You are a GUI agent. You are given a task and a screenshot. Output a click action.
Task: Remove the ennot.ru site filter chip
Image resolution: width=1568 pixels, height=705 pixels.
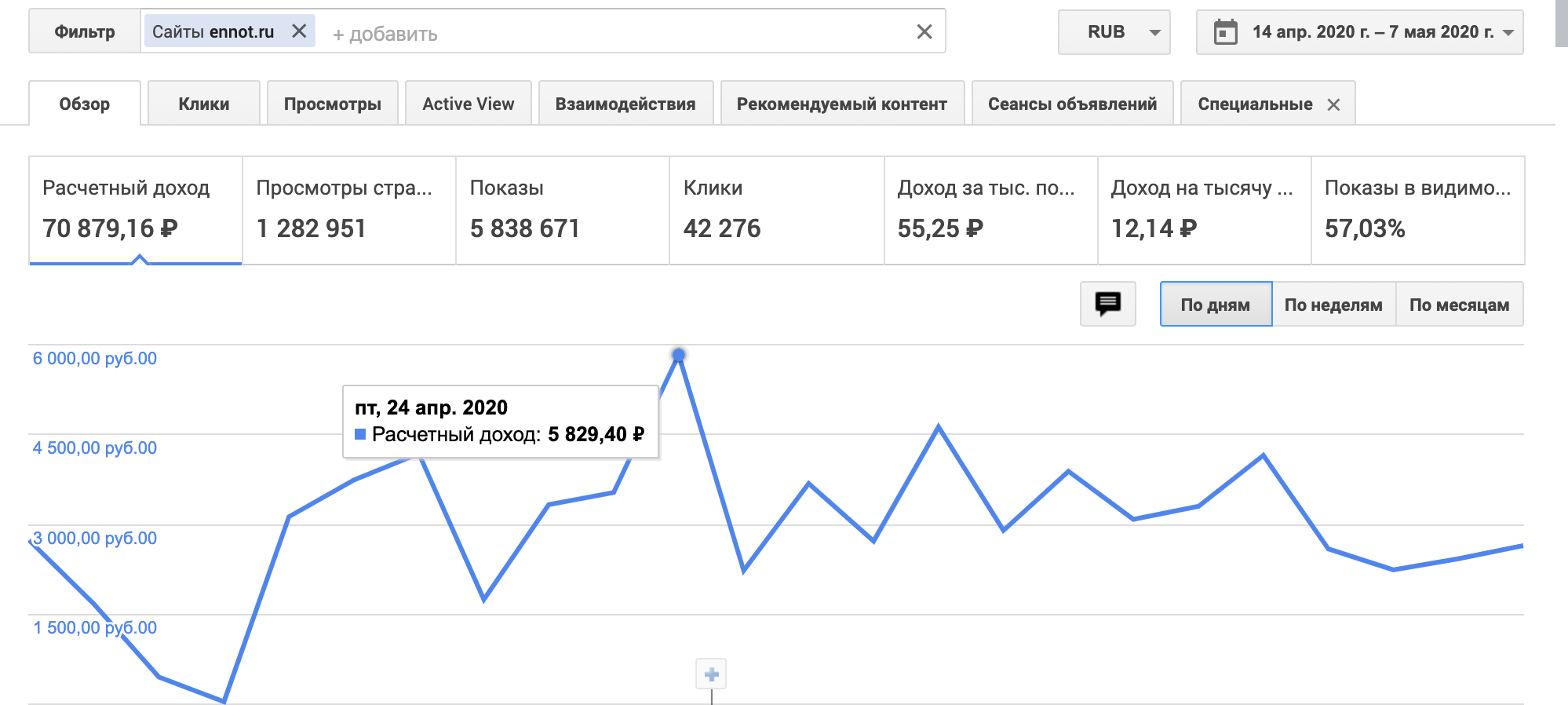(x=299, y=31)
